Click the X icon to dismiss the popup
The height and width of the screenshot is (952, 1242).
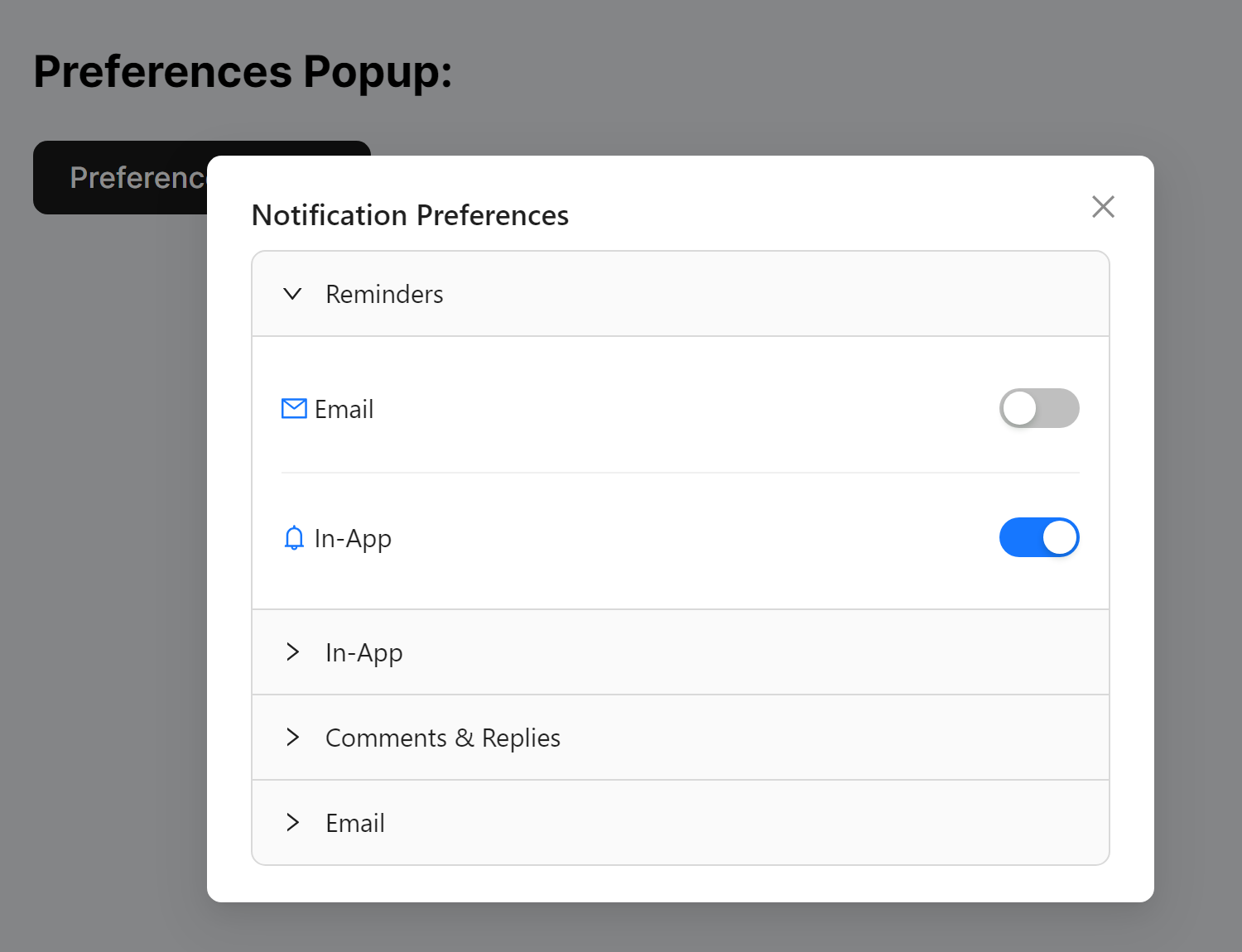[1103, 207]
